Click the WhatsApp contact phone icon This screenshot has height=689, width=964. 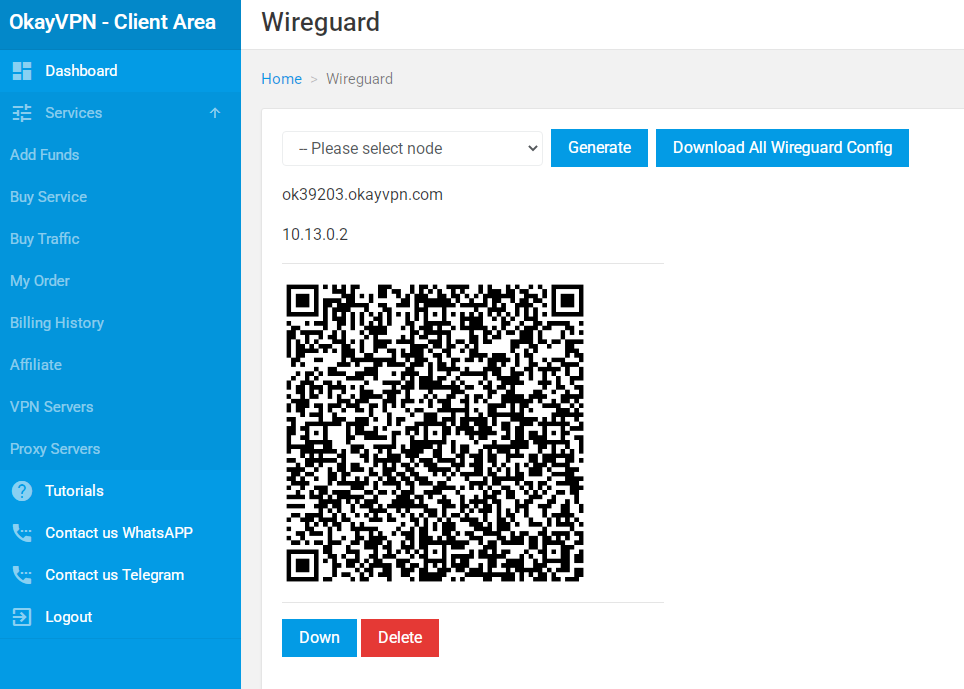tap(21, 532)
